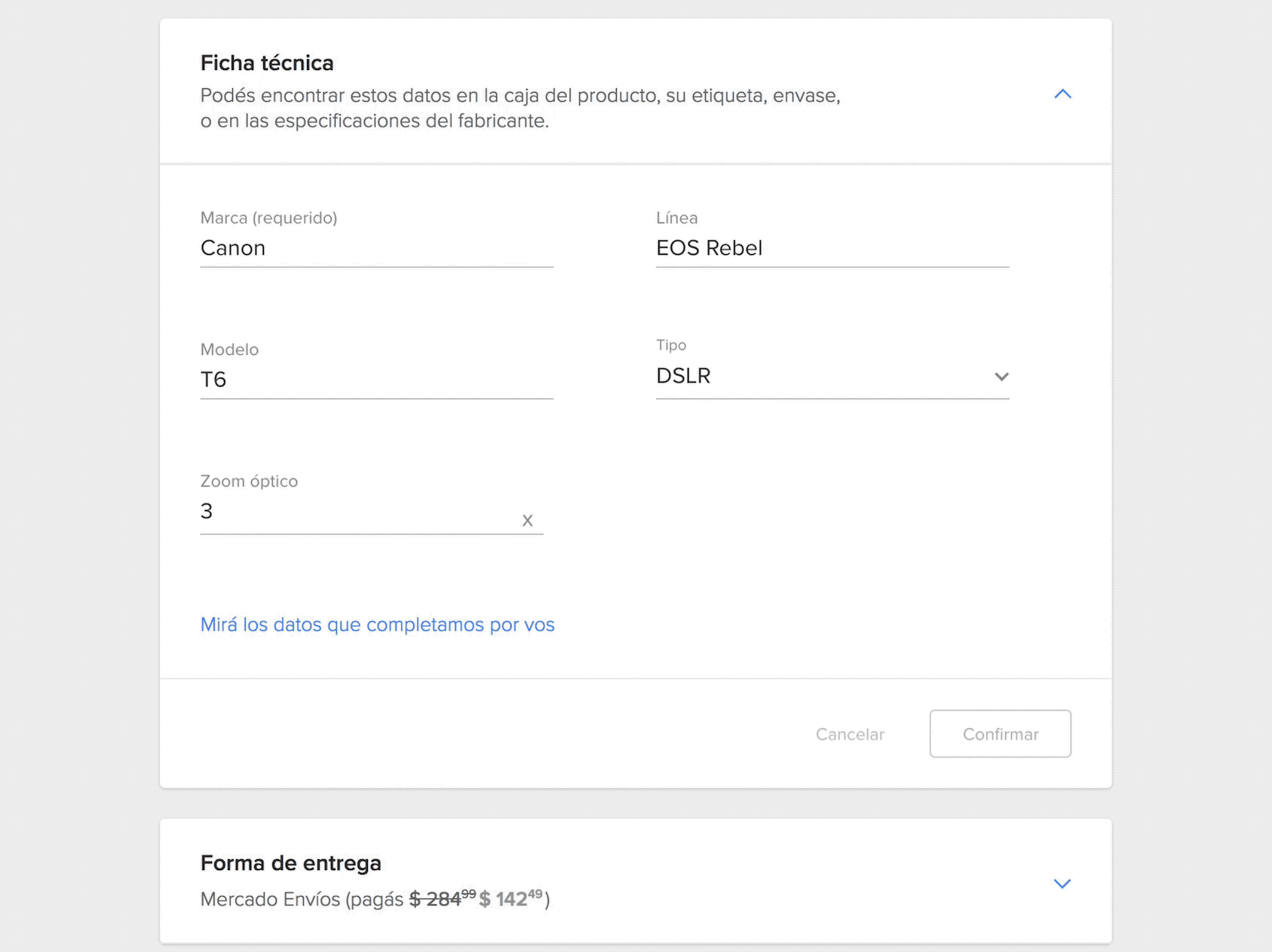
Task: Click the Ficha técnica heading
Action: 267,63
